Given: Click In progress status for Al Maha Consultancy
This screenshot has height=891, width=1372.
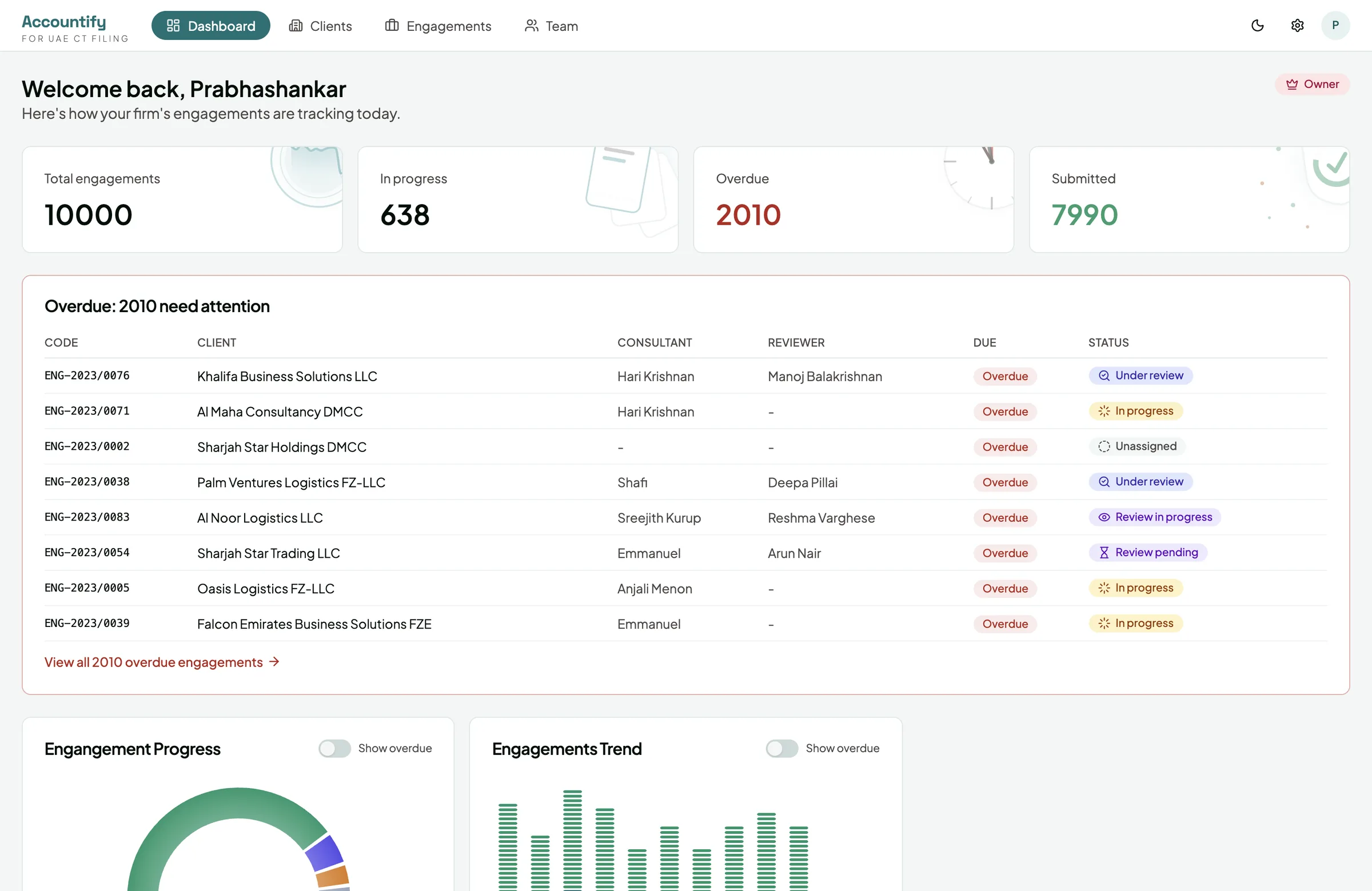Looking at the screenshot, I should (x=1136, y=411).
